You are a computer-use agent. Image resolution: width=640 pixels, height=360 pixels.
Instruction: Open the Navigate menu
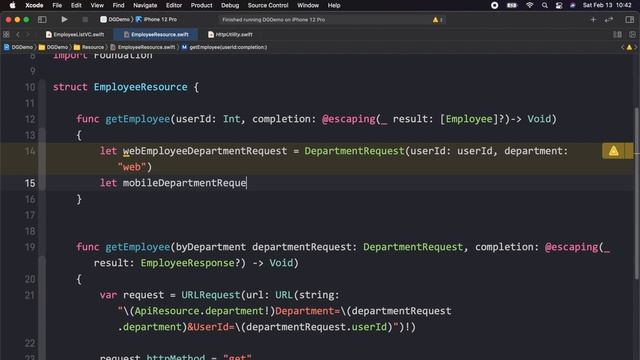tap(145, 5)
